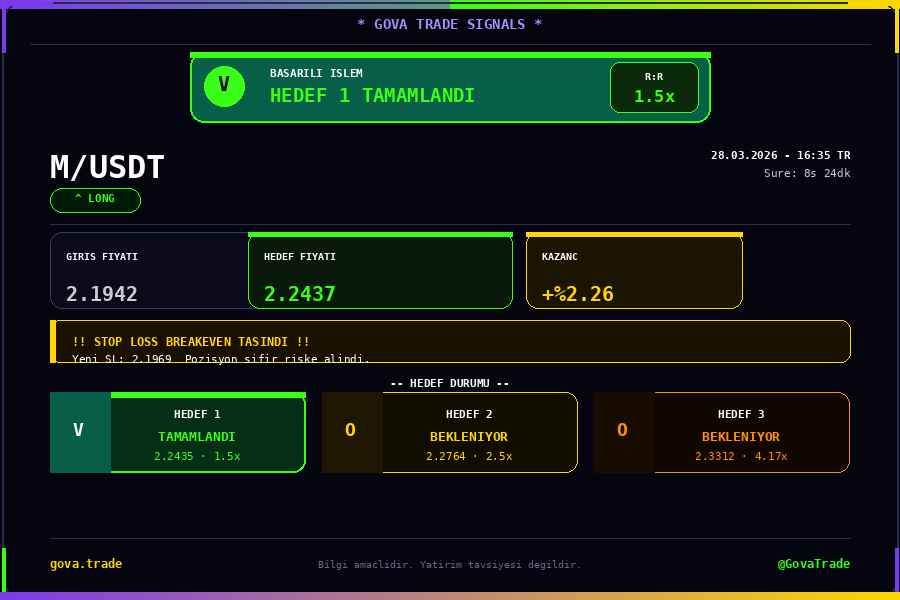Click the 2.3312 · 4.17x target value
The width and height of the screenshot is (900, 600).
point(741,456)
